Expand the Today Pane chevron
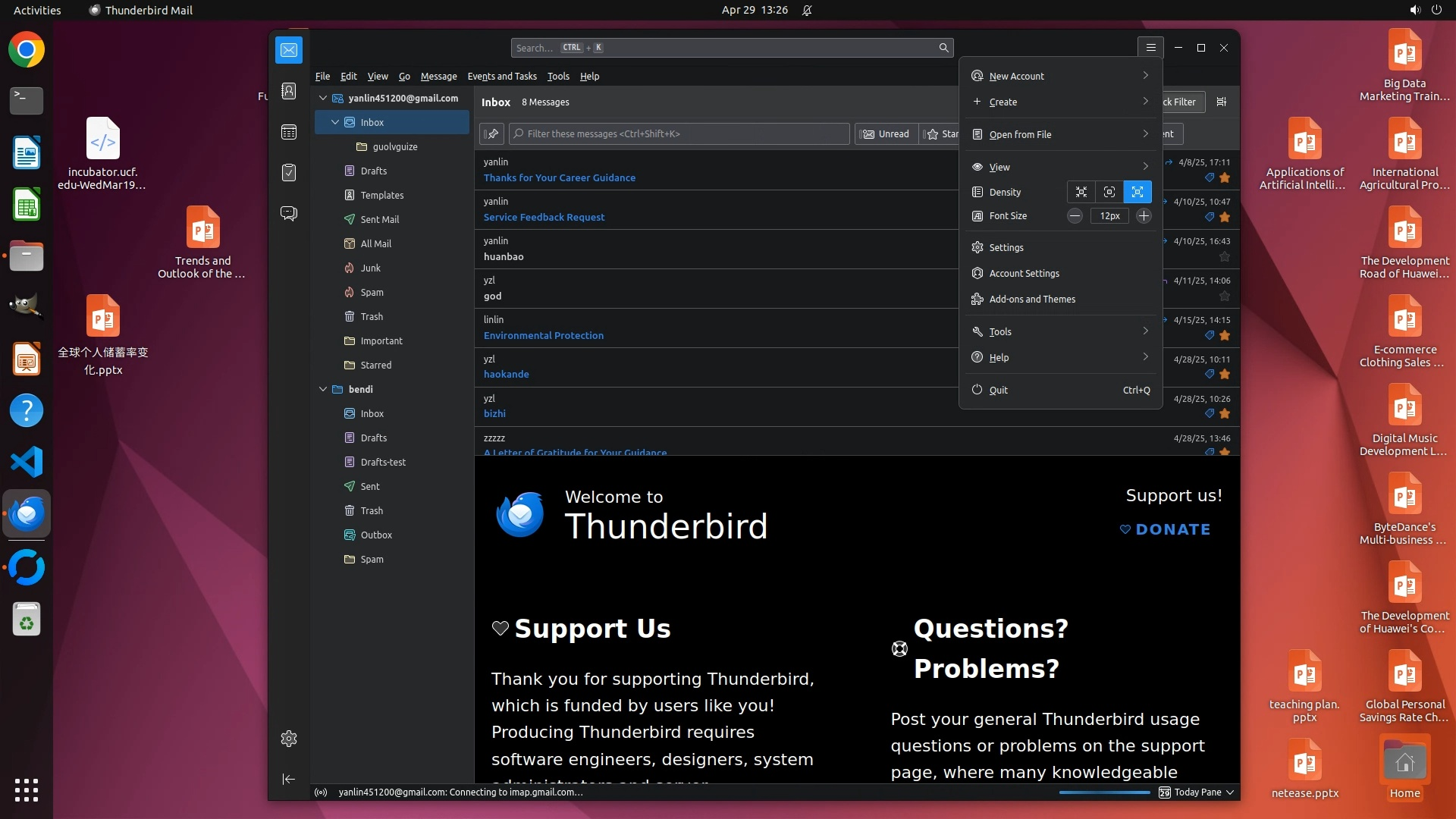1456x819 pixels. click(1230, 792)
